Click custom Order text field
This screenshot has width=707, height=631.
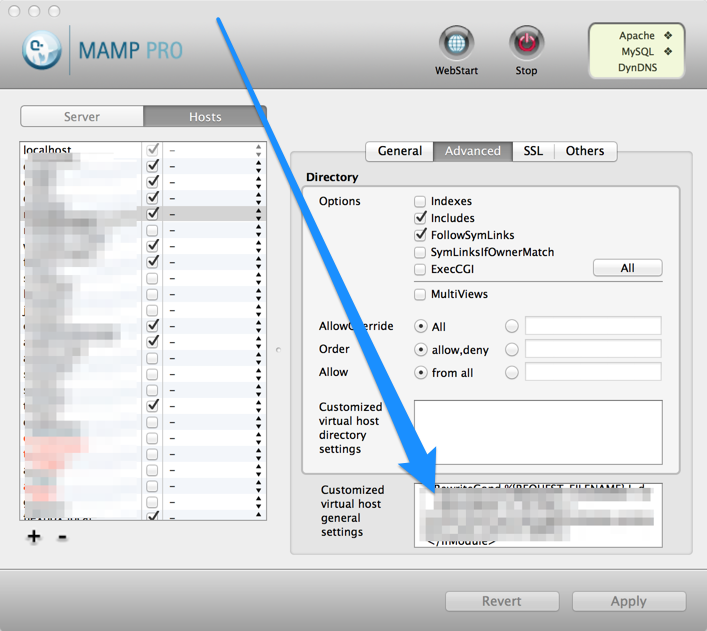593,349
